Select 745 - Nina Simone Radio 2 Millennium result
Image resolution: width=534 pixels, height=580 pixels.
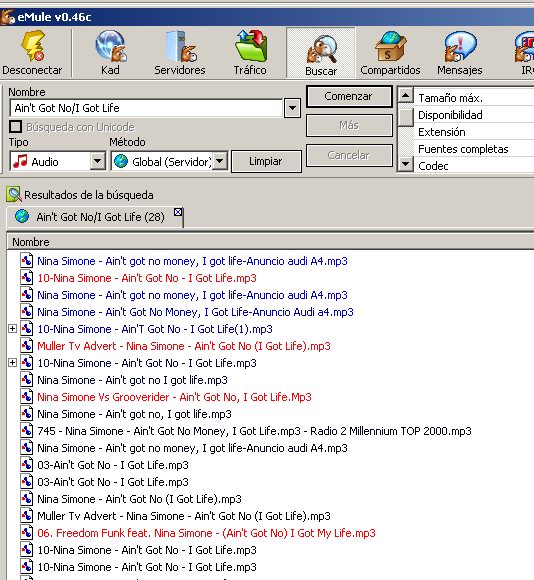254,431
